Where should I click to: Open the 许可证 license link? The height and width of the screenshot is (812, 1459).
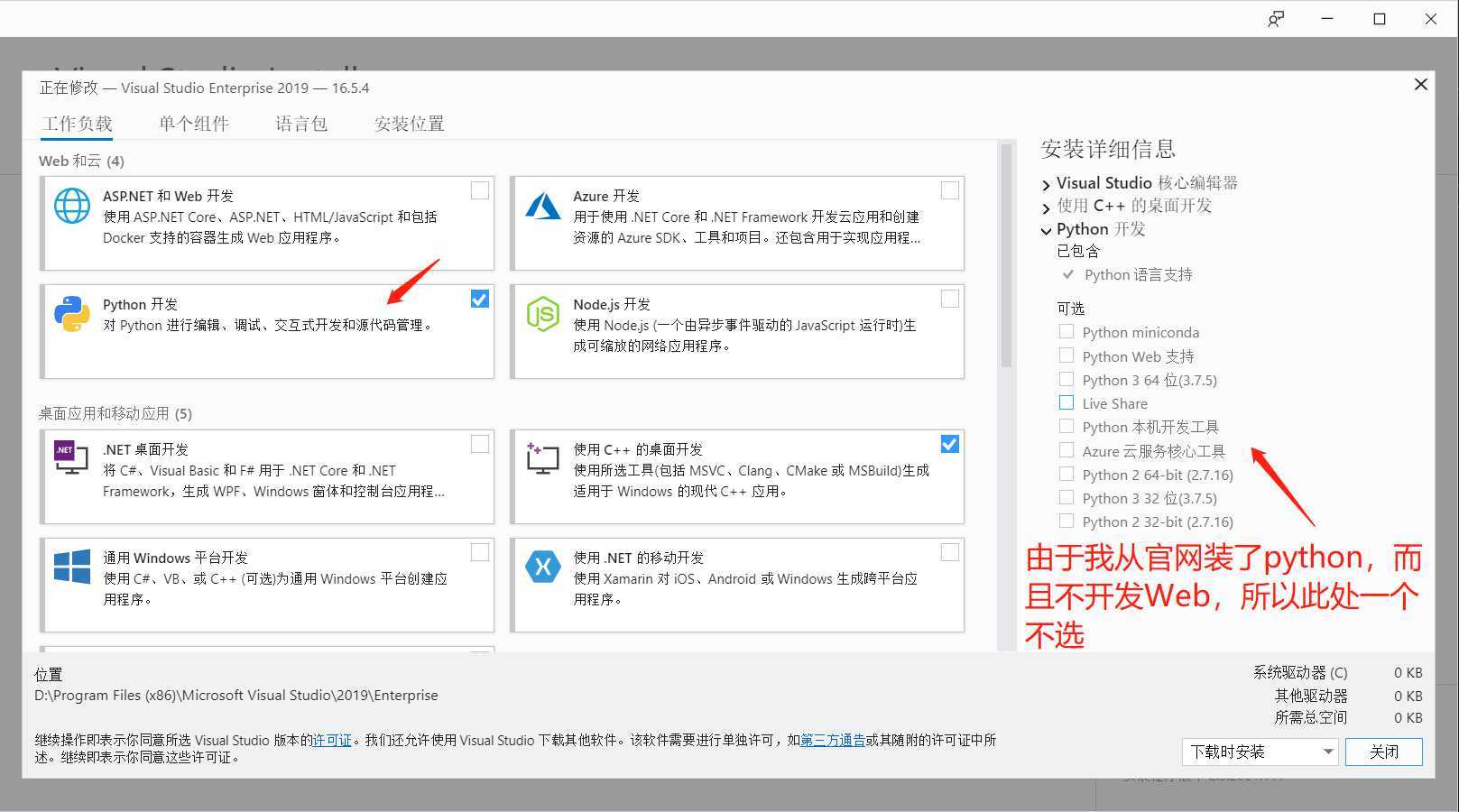click(x=332, y=740)
